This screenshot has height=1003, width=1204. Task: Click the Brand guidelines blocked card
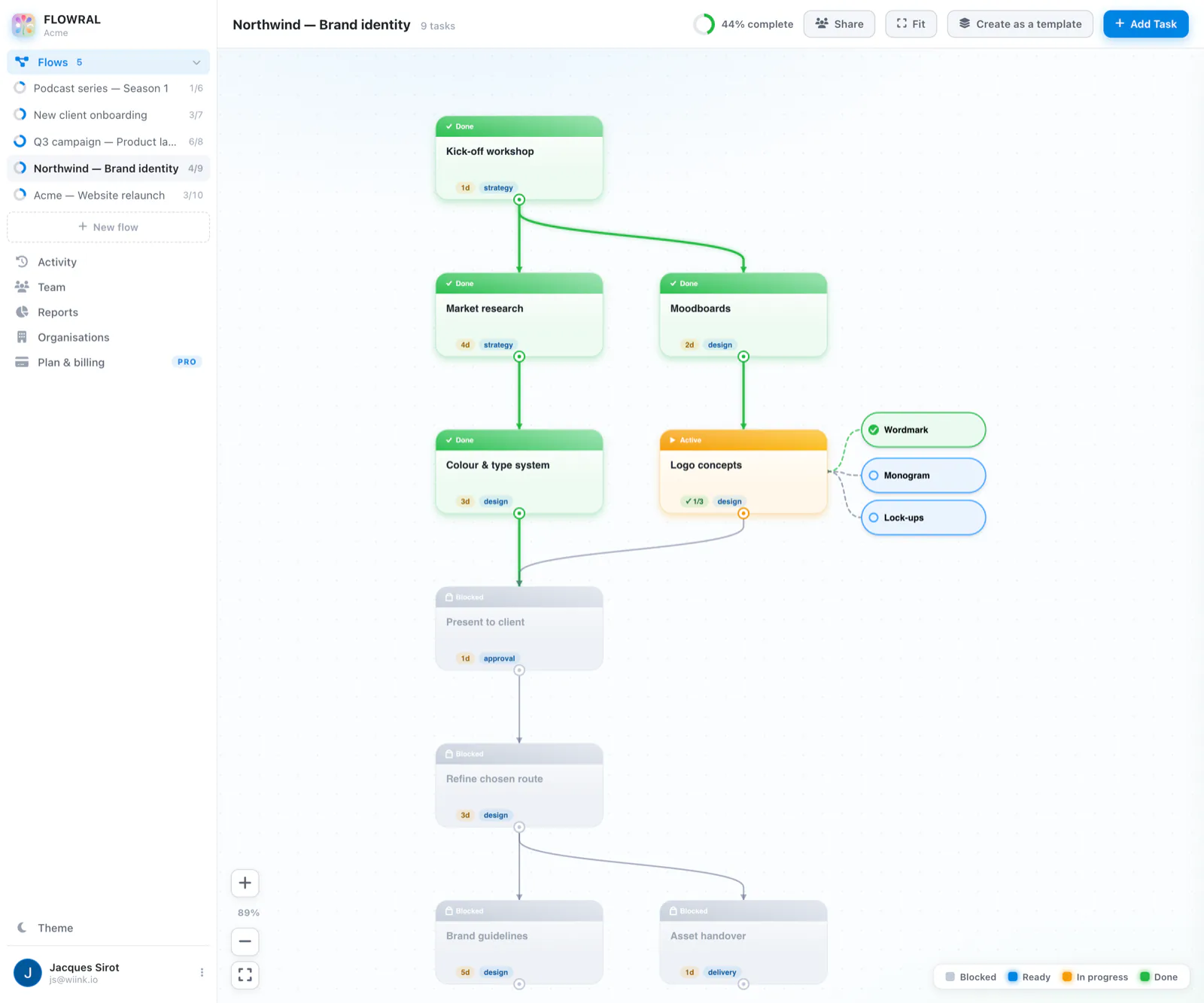click(x=519, y=943)
